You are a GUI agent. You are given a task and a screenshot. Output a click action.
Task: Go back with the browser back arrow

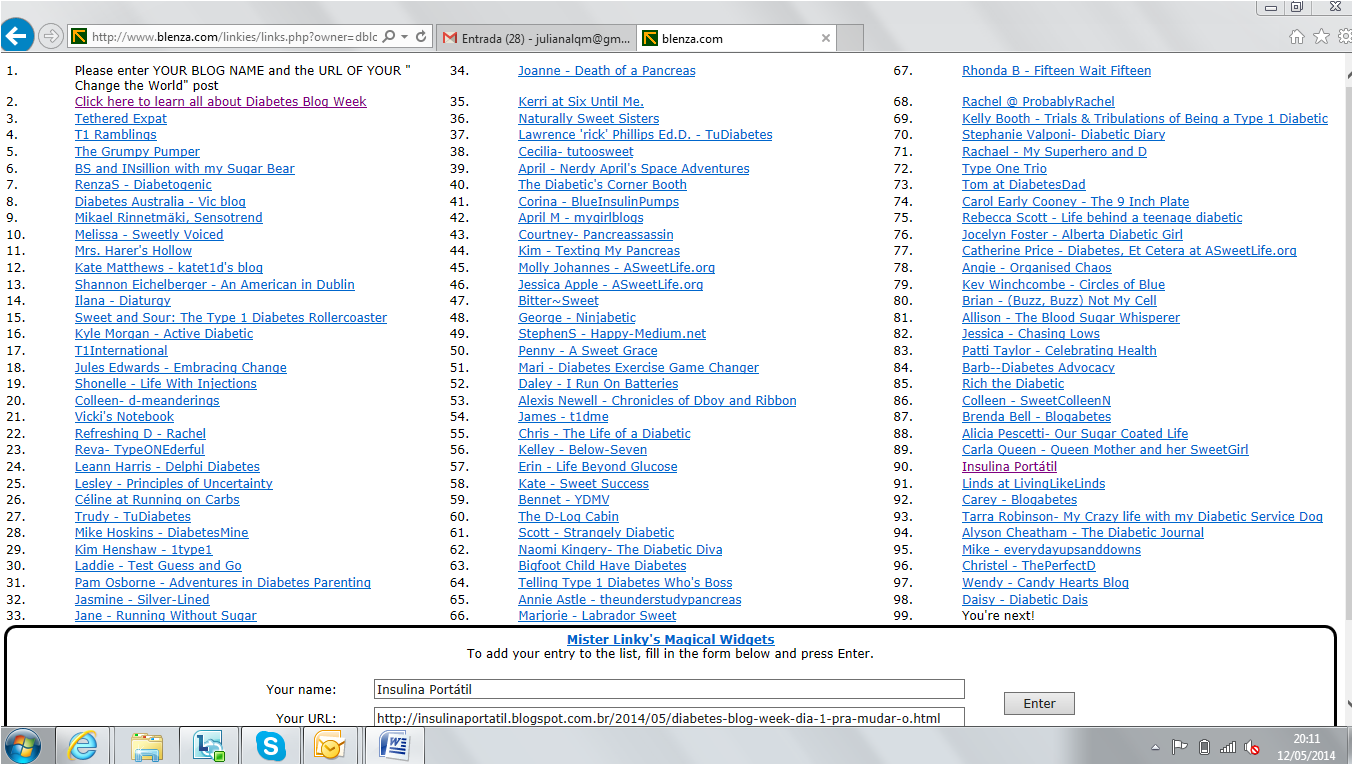(17, 37)
